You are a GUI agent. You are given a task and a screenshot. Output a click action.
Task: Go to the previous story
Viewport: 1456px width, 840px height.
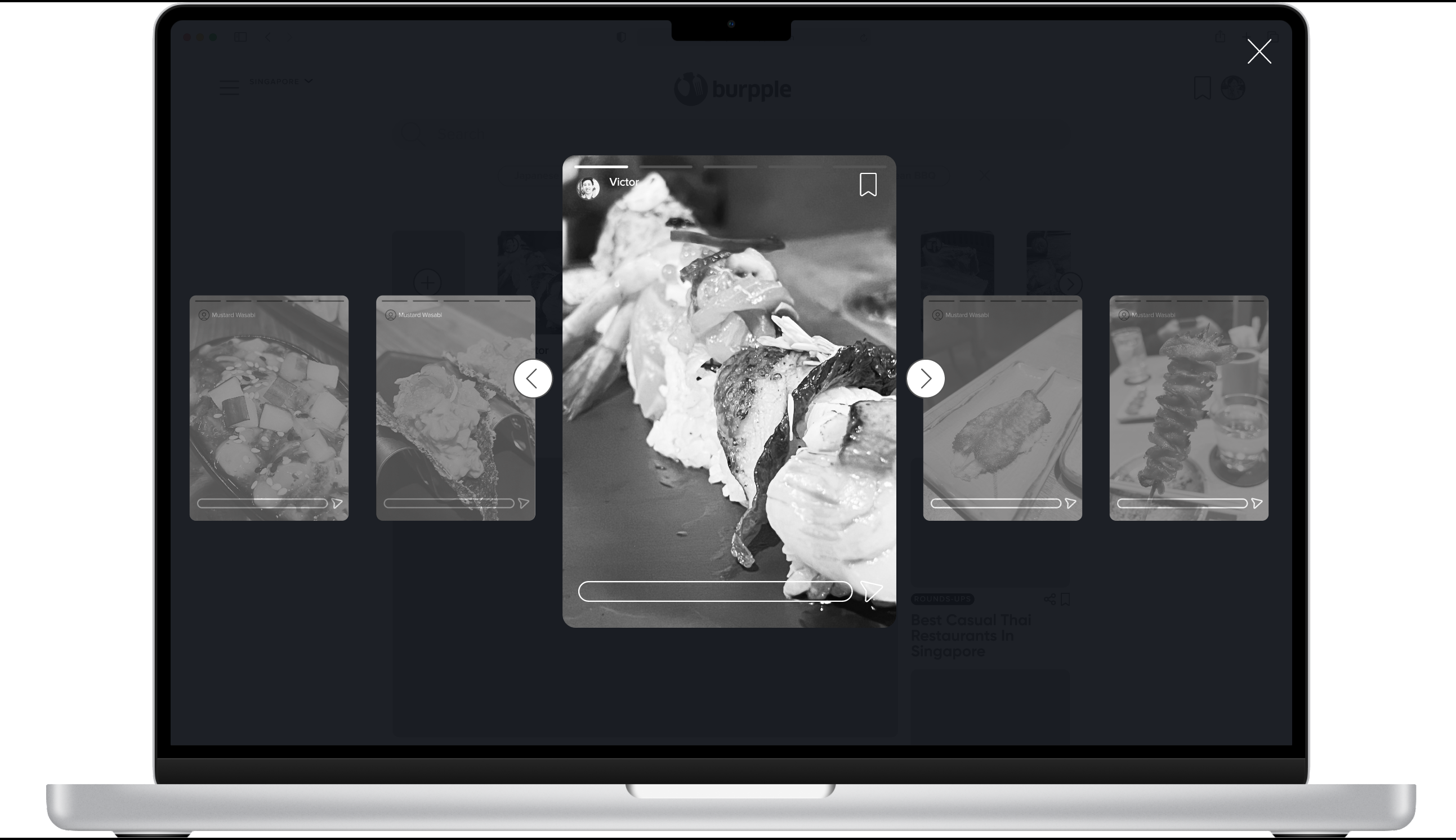pyautogui.click(x=533, y=378)
